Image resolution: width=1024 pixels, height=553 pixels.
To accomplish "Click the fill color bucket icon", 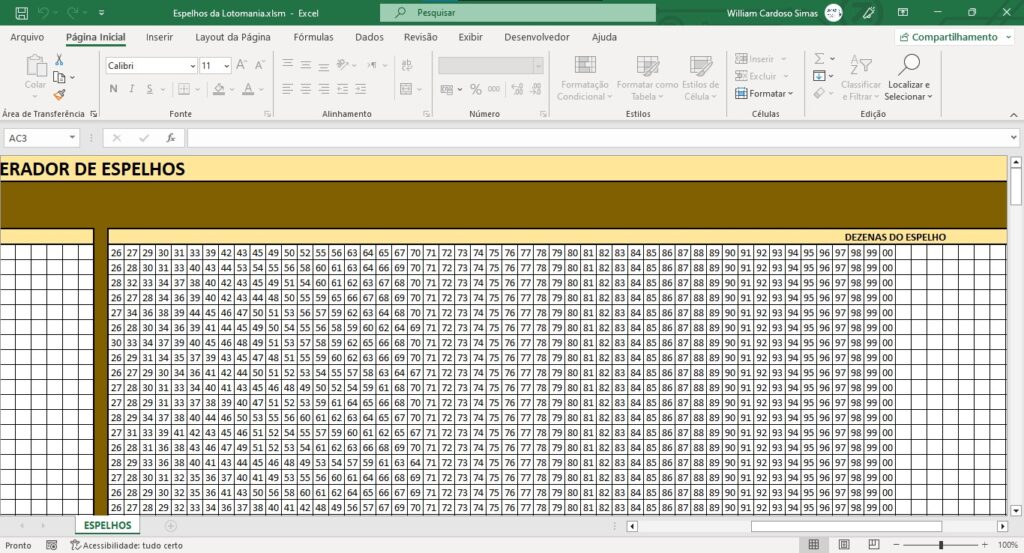I will (x=219, y=89).
